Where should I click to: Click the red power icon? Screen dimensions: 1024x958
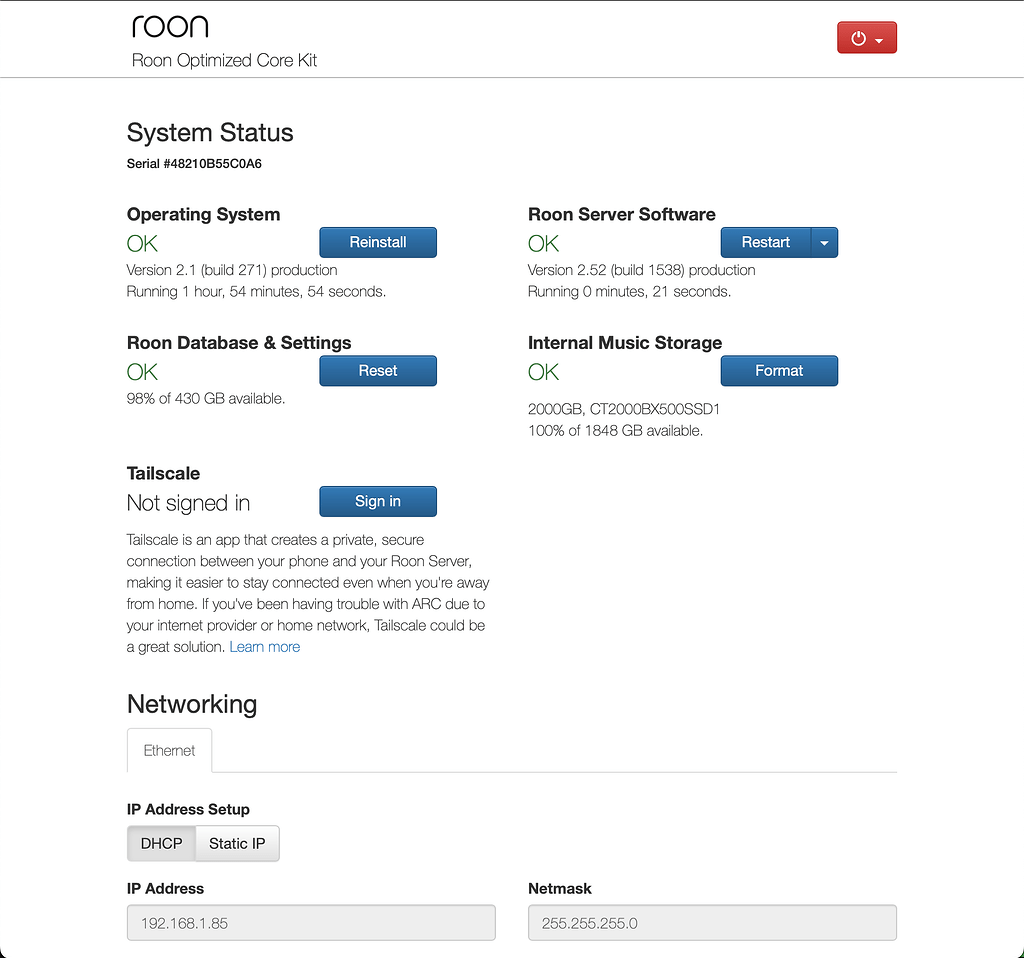click(x=858, y=36)
